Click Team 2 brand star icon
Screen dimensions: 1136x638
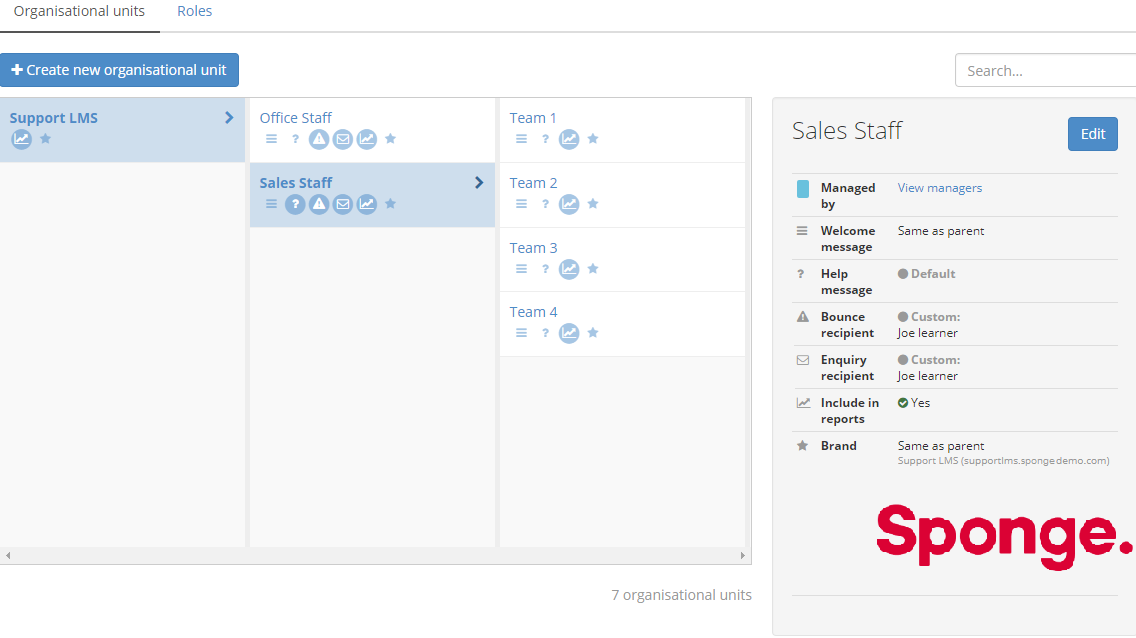click(593, 204)
